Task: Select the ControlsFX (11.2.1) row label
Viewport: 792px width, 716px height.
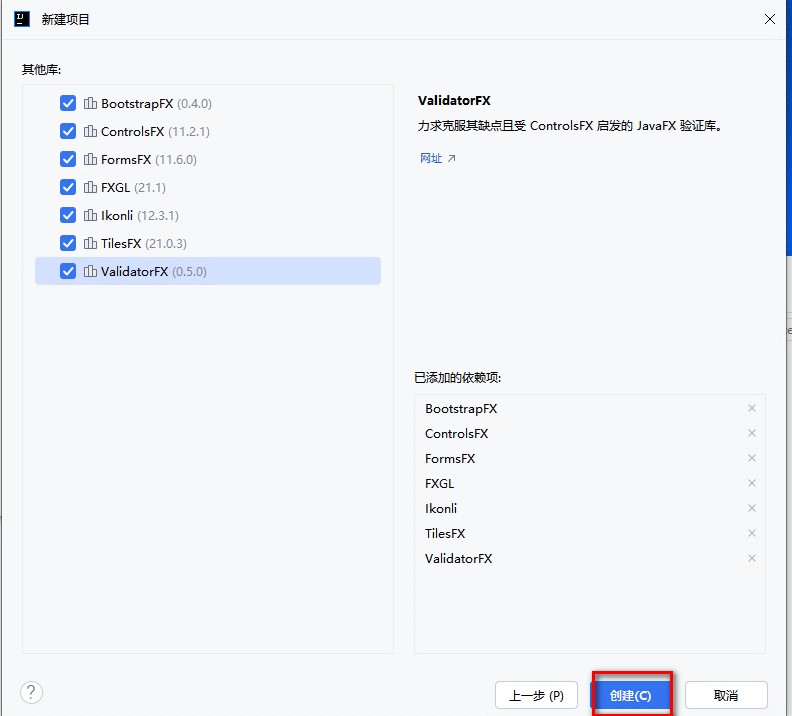Action: point(155,131)
